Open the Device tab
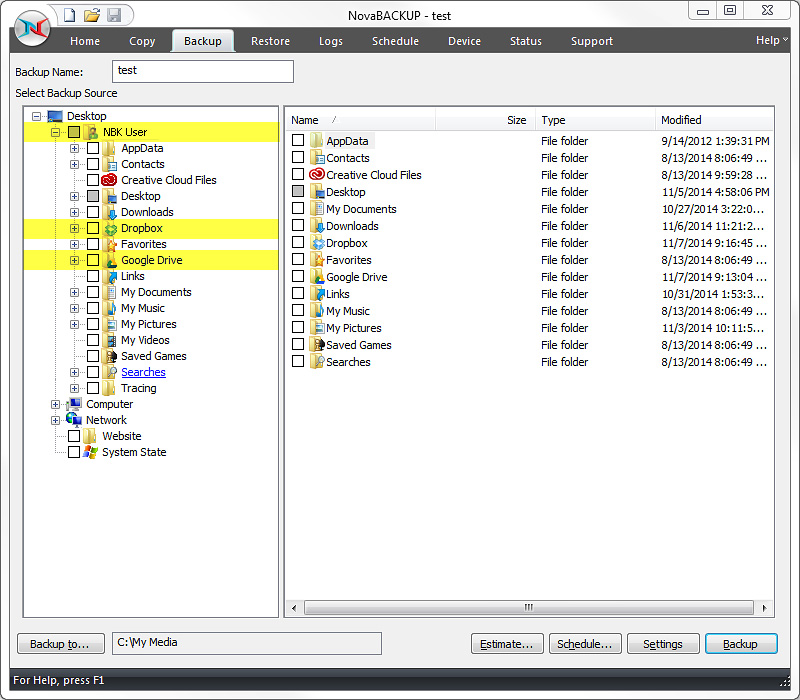Viewport: 800px width, 700px height. 464,41
